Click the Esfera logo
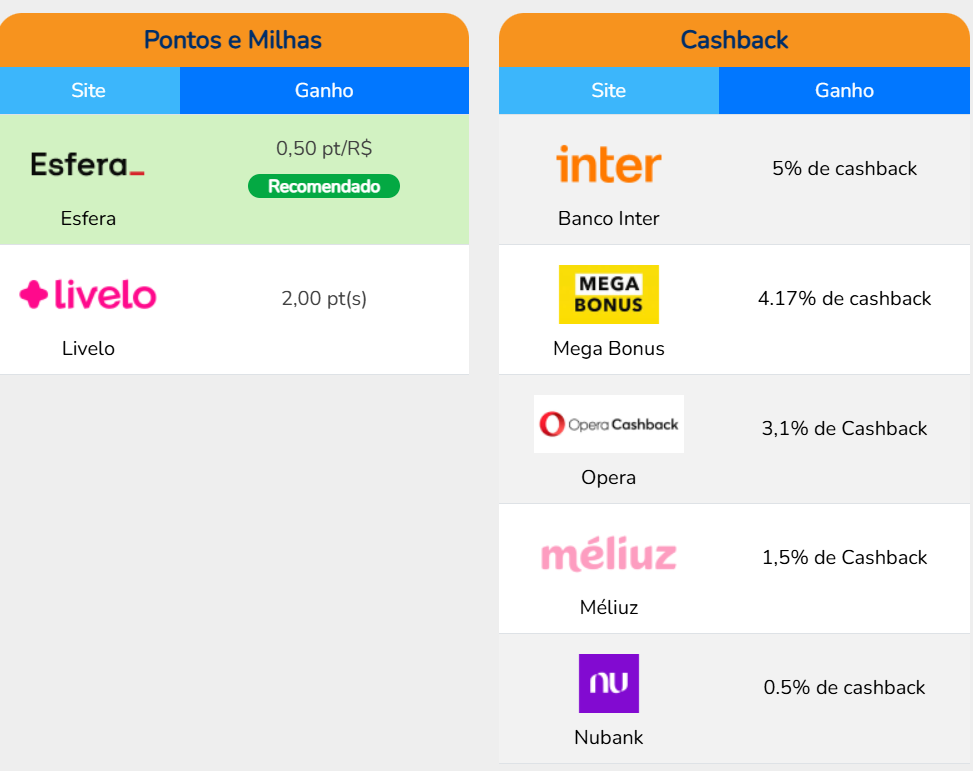973x771 pixels. coord(88,165)
